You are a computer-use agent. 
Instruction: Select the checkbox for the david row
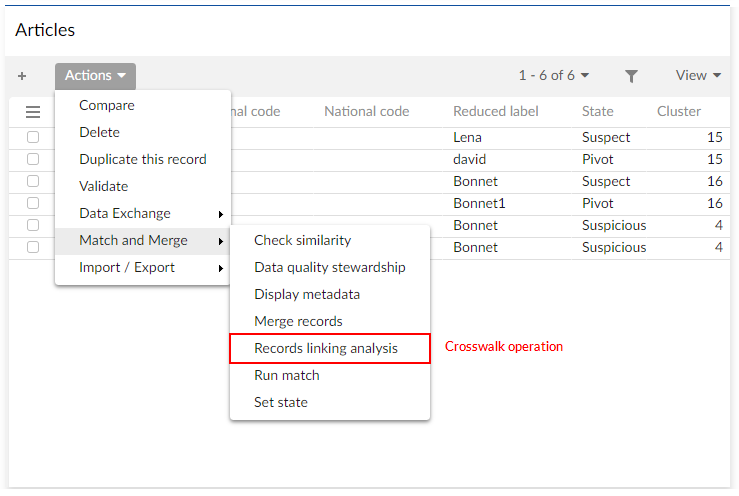[x=33, y=159]
